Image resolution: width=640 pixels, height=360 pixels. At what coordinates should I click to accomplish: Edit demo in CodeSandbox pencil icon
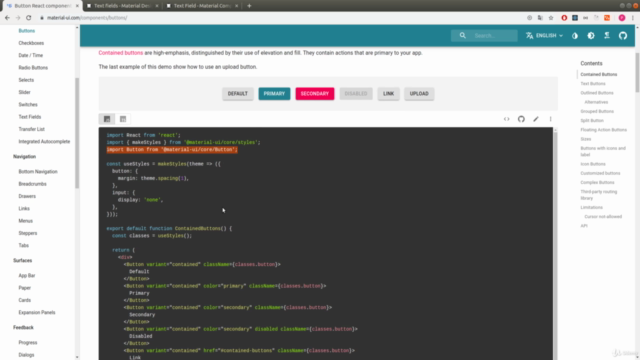pos(536,119)
